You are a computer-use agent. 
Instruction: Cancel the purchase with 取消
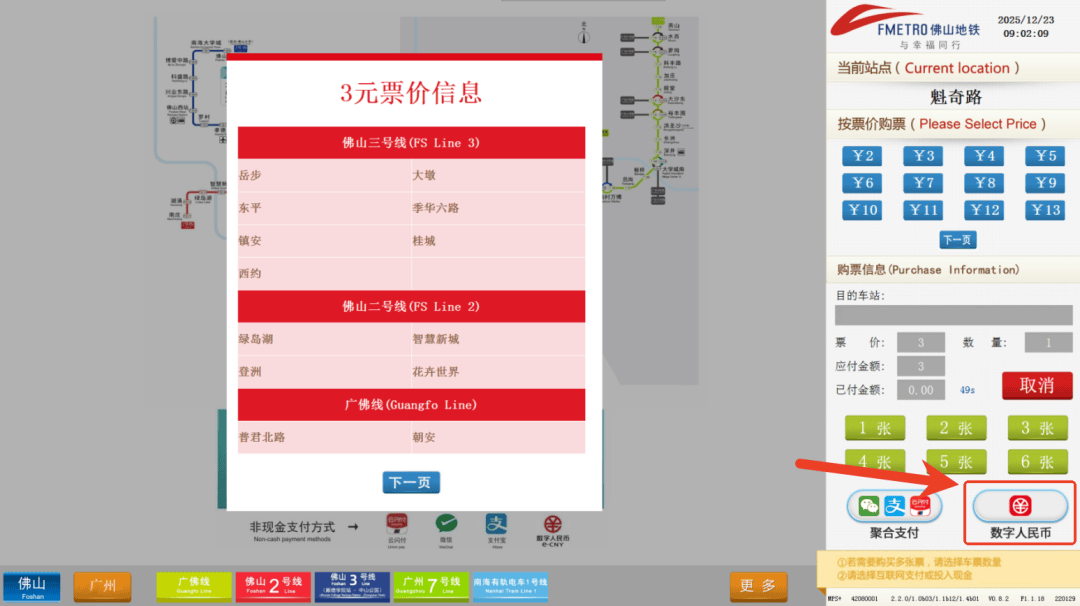1037,386
